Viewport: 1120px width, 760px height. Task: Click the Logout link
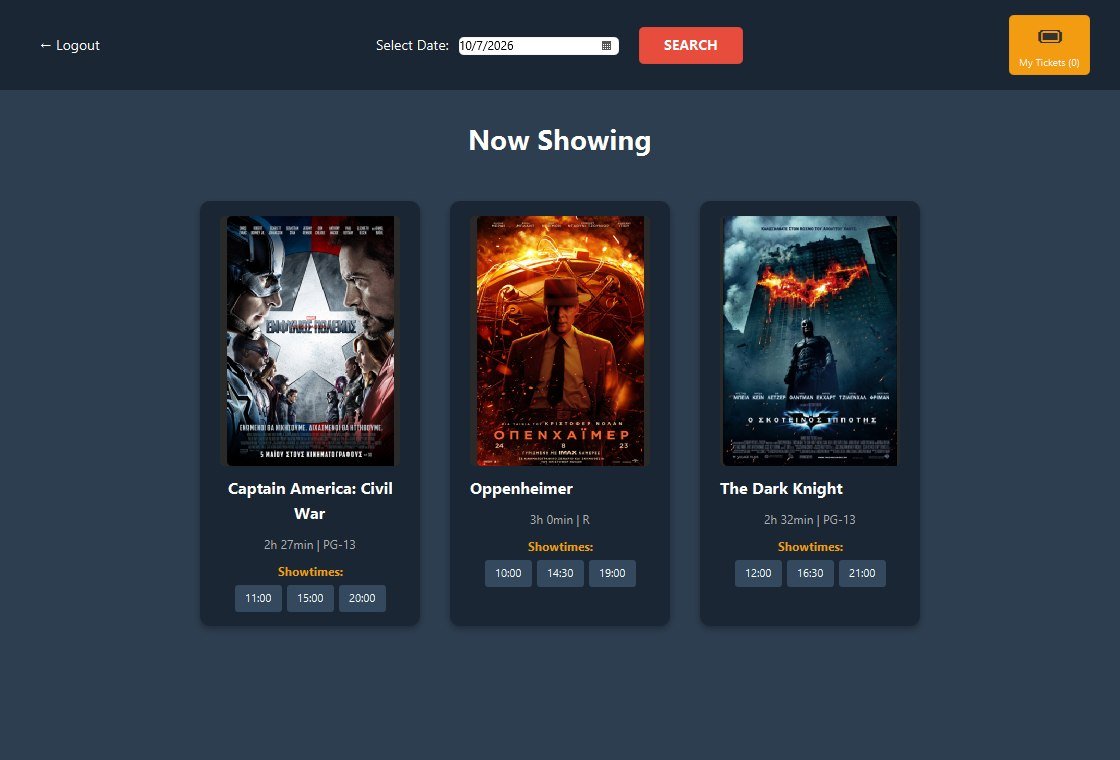click(x=69, y=46)
